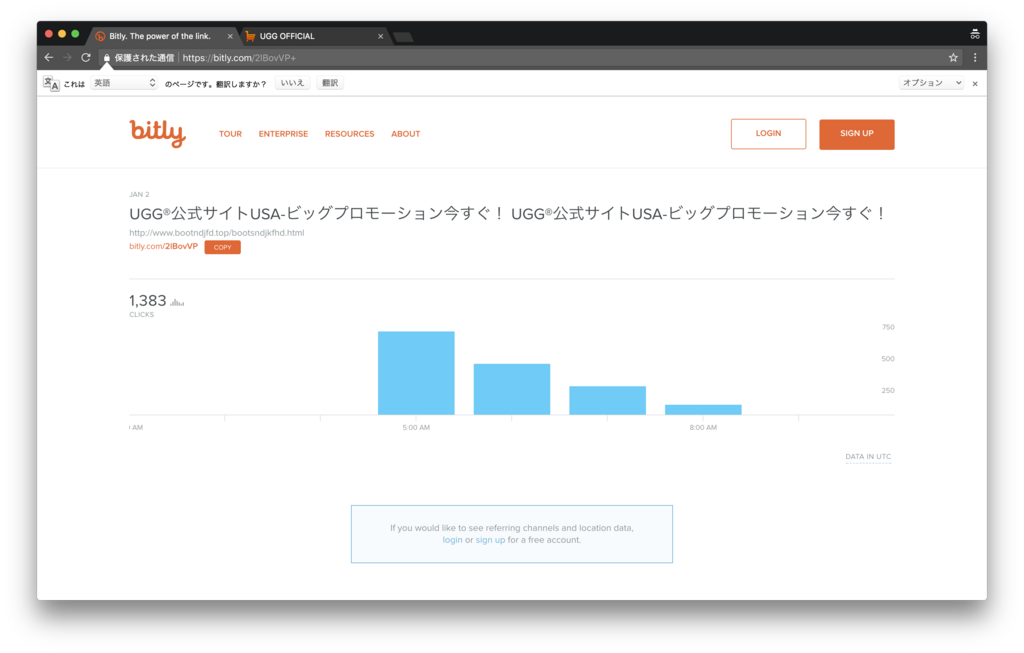Click the 1,383 clicks count

pos(148,300)
